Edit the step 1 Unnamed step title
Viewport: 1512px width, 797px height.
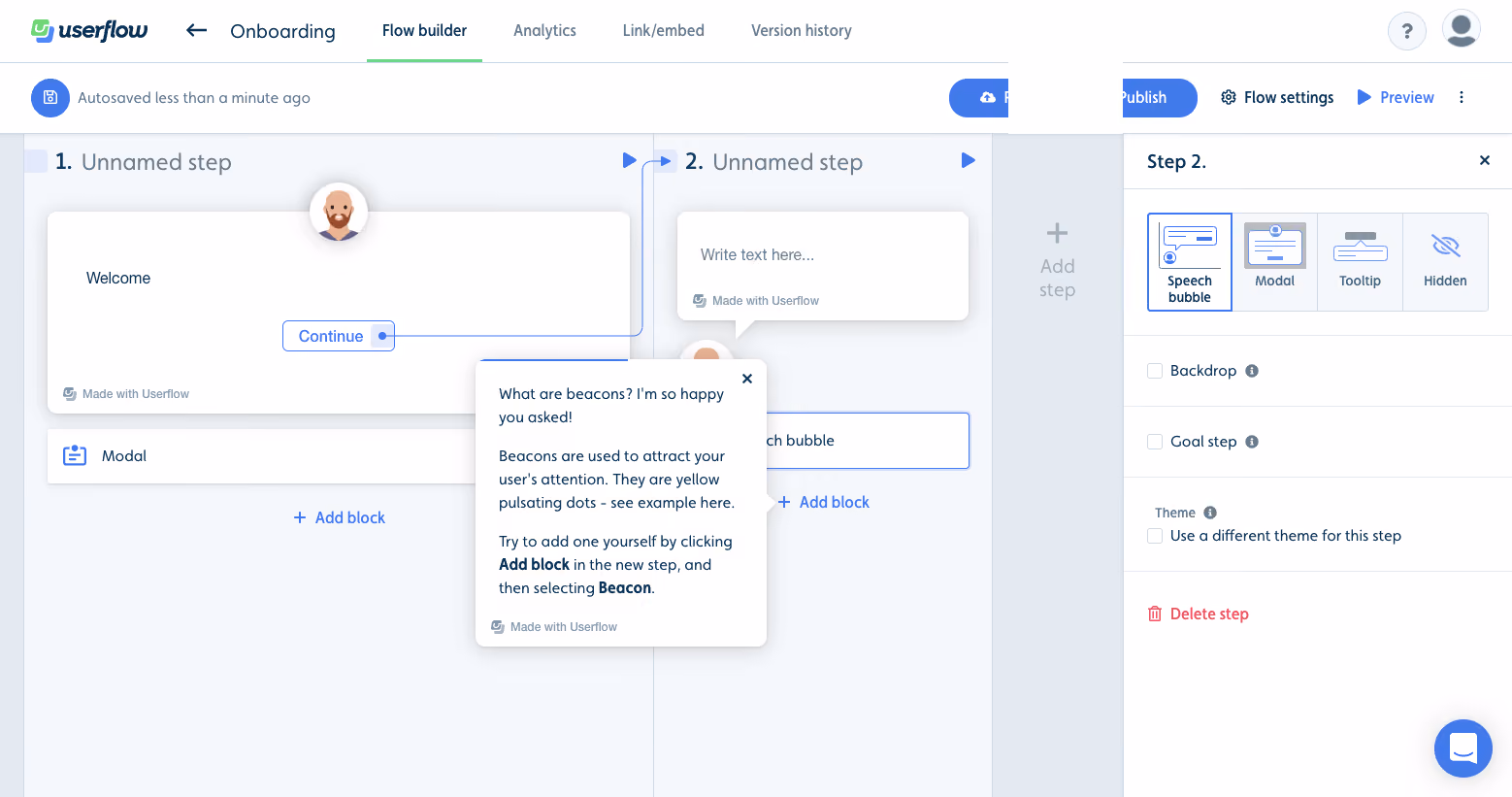156,162
